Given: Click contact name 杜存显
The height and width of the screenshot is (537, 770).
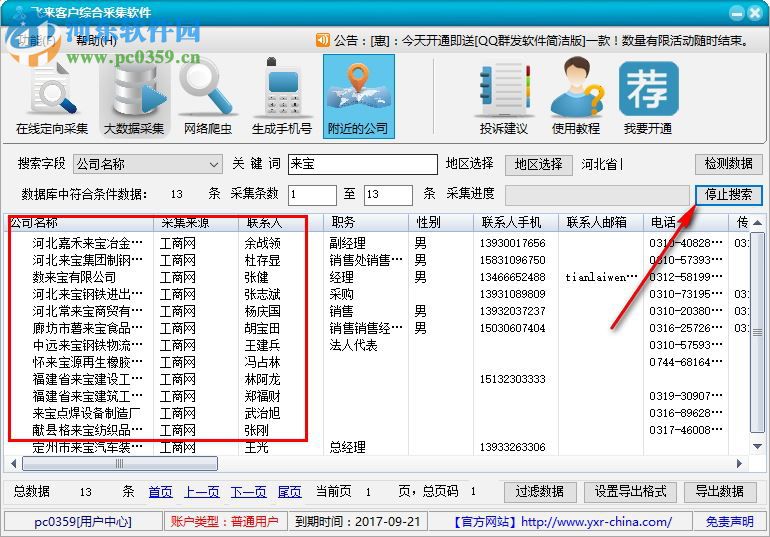Looking at the screenshot, I should [x=262, y=260].
